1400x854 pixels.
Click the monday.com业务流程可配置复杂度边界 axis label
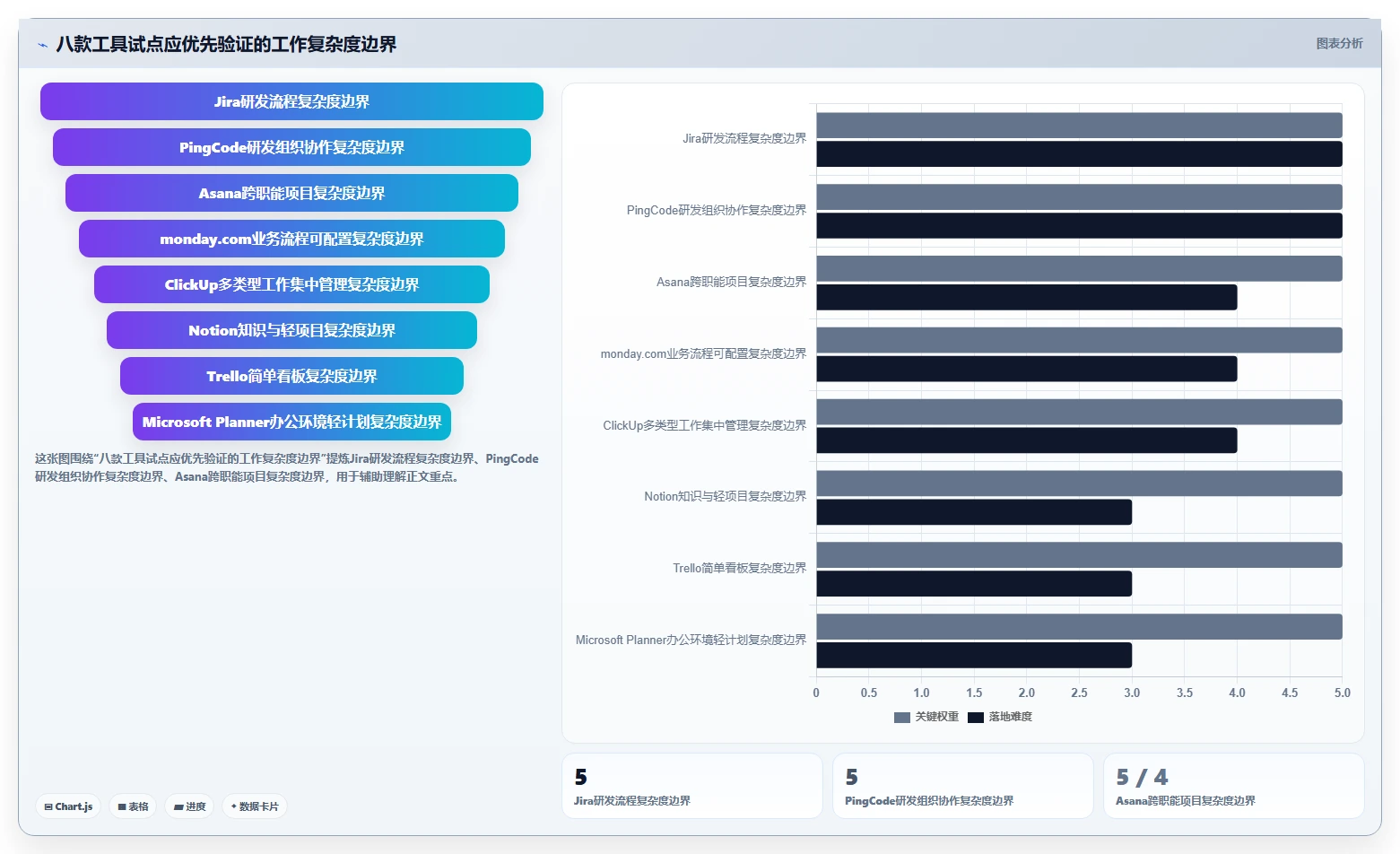(704, 354)
